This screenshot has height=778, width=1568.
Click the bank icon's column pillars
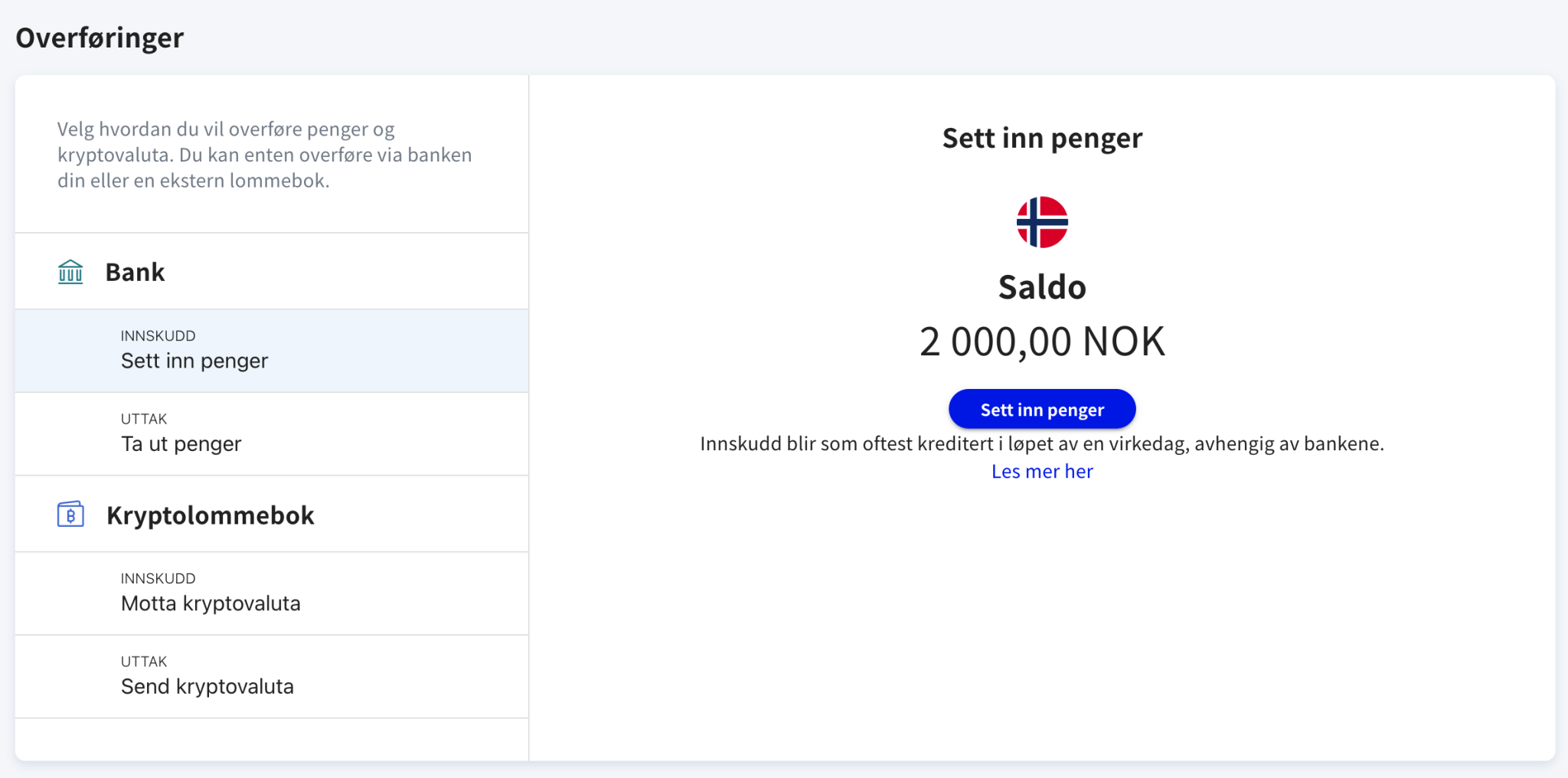tap(69, 274)
